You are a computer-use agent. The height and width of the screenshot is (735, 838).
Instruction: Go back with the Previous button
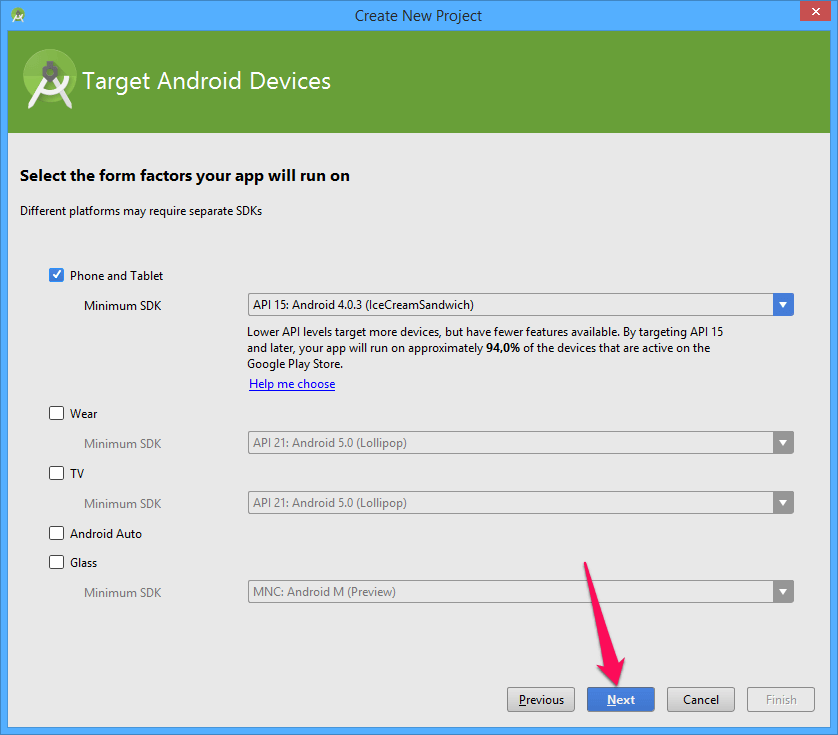541,700
